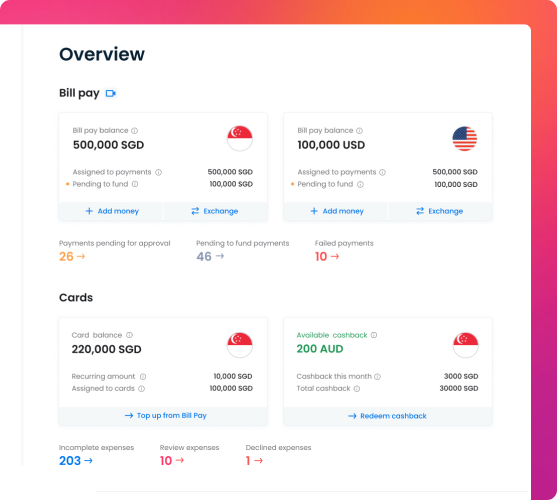Click info icon next to Card balance

[x=130, y=335]
